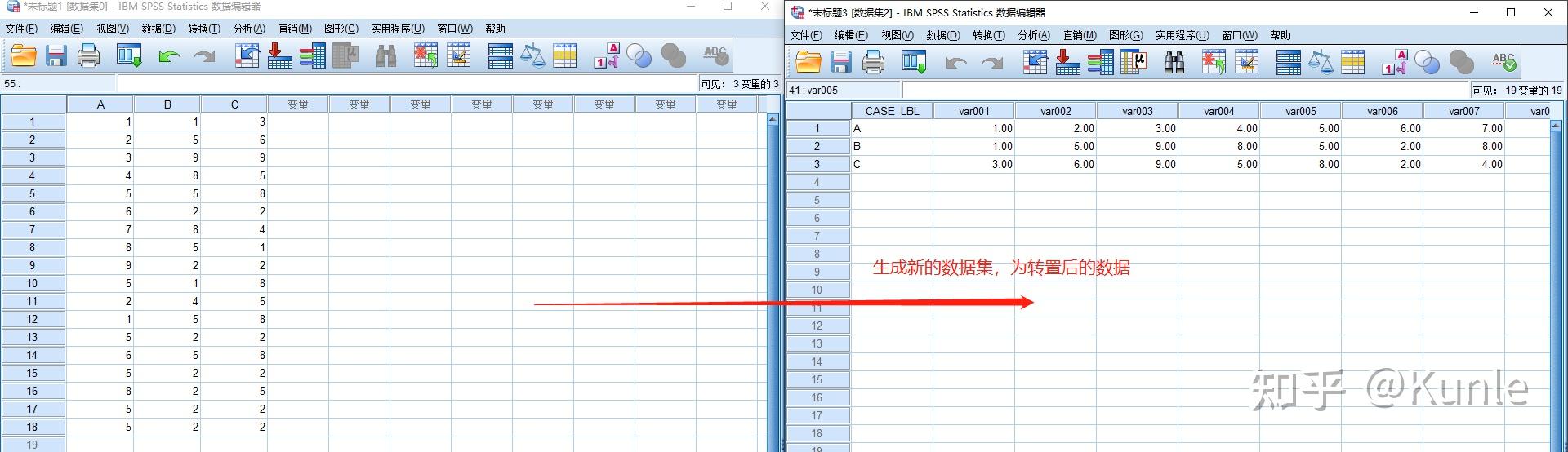Open 帮助 menu in right window
Screen dimensions: 1568x452
1280,35
